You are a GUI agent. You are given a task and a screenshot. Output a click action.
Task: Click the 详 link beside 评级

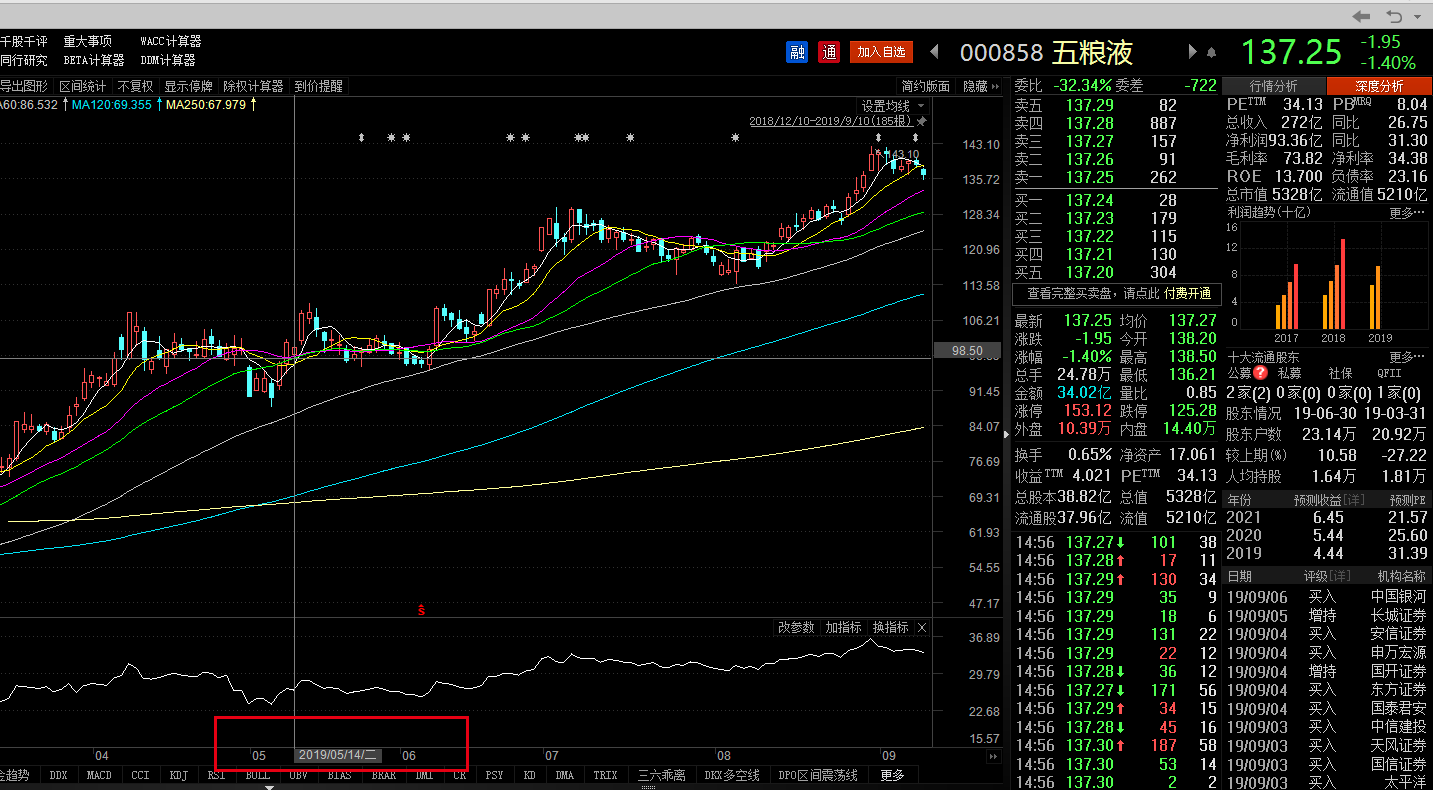[1339, 576]
